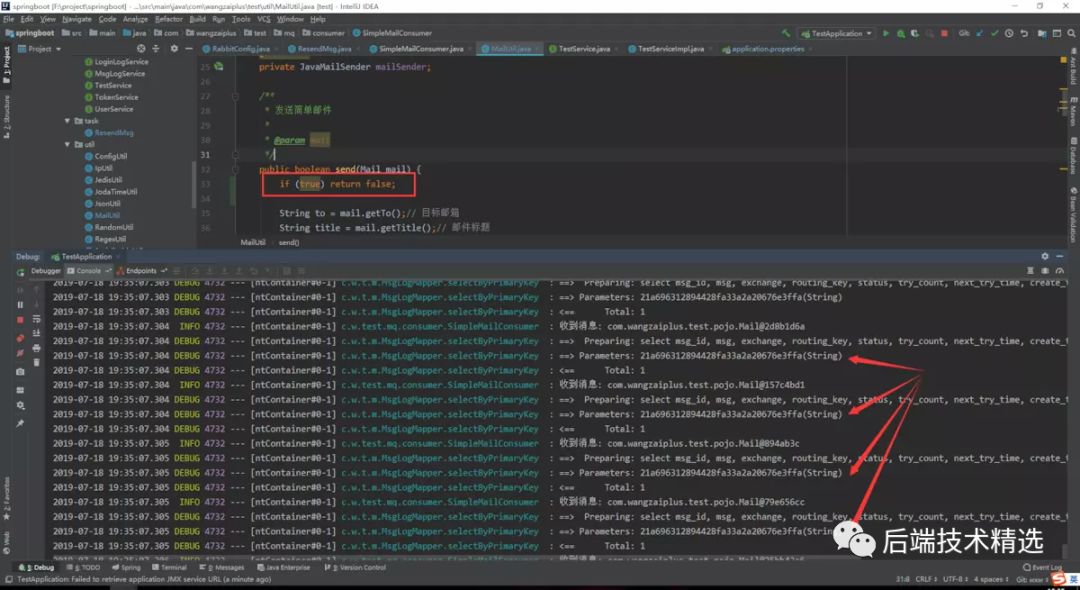
Task: Open the Refactor menu
Action: [x=169, y=19]
